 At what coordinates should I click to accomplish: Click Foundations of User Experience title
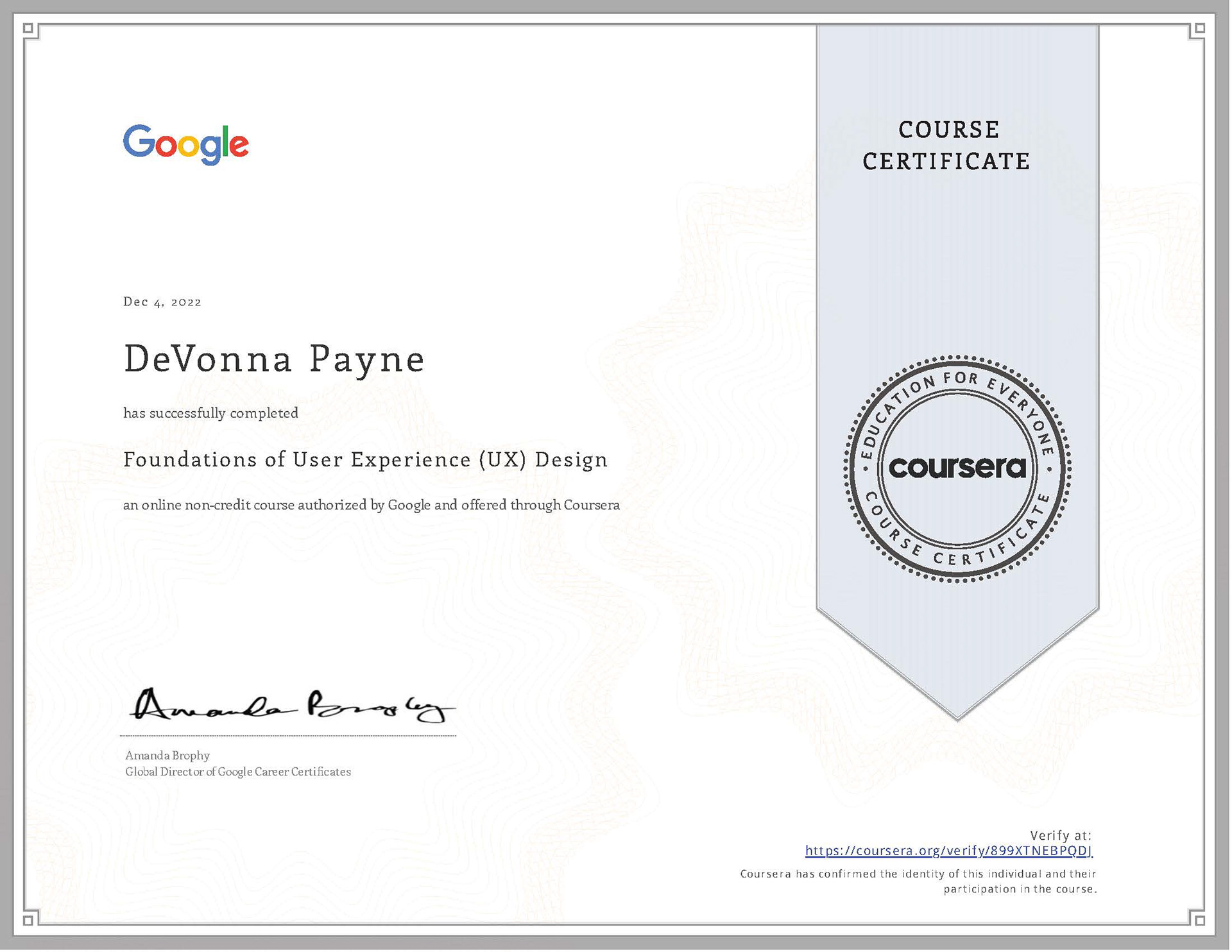[365, 460]
